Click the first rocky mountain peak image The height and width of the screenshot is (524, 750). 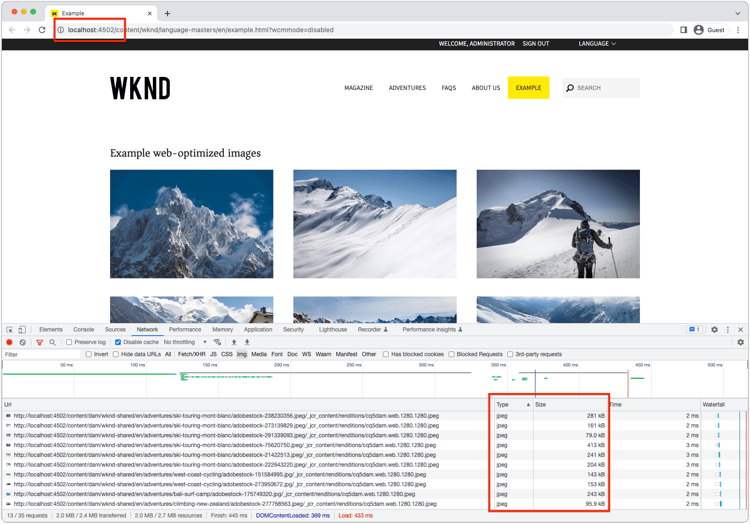point(192,224)
